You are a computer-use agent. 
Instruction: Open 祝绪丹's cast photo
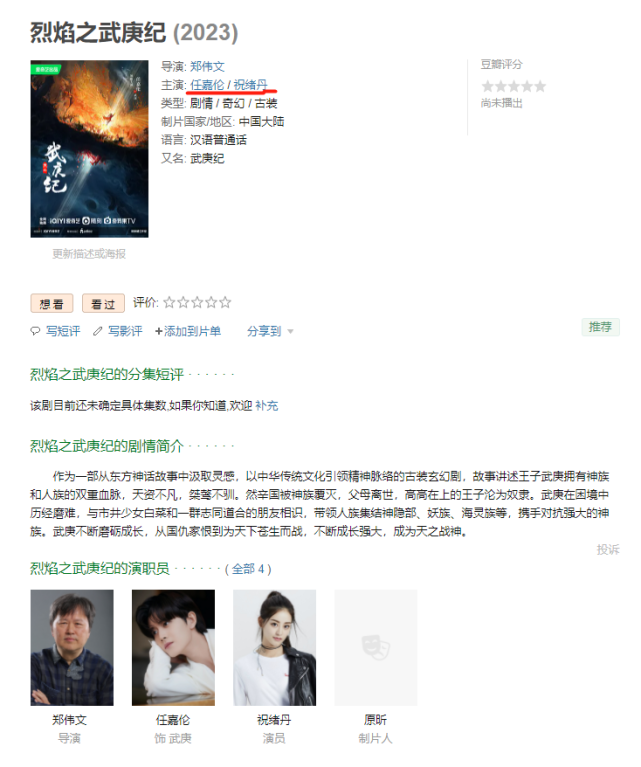275,647
